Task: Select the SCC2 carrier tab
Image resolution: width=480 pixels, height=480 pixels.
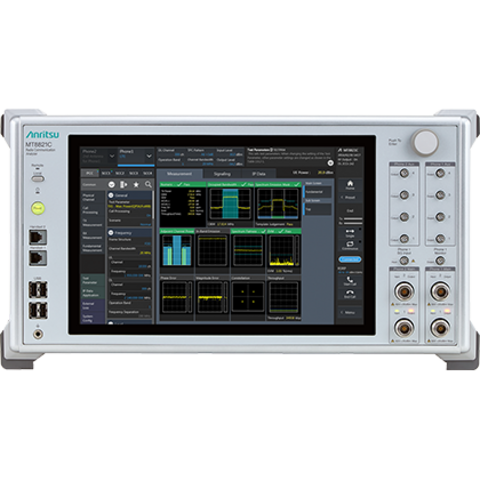Action: [x=120, y=173]
